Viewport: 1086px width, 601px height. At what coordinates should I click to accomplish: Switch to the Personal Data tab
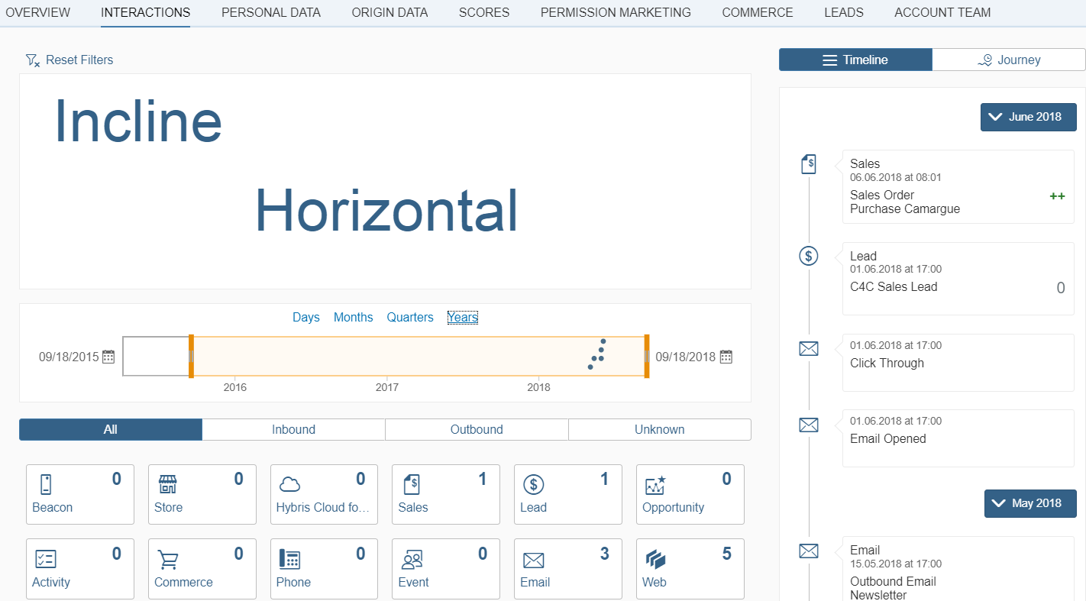click(271, 13)
